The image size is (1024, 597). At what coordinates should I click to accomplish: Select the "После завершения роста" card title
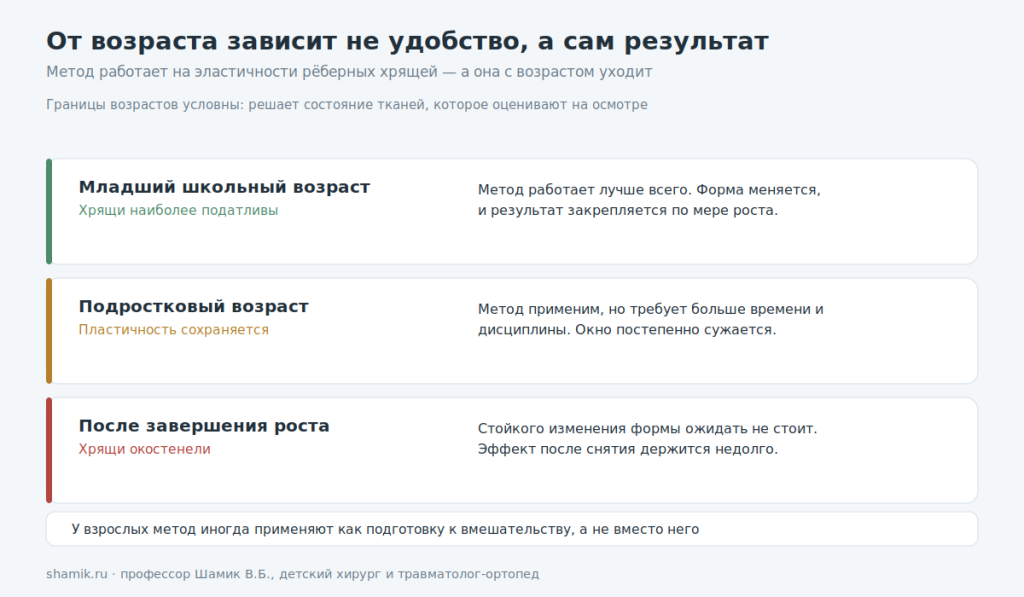pos(204,426)
